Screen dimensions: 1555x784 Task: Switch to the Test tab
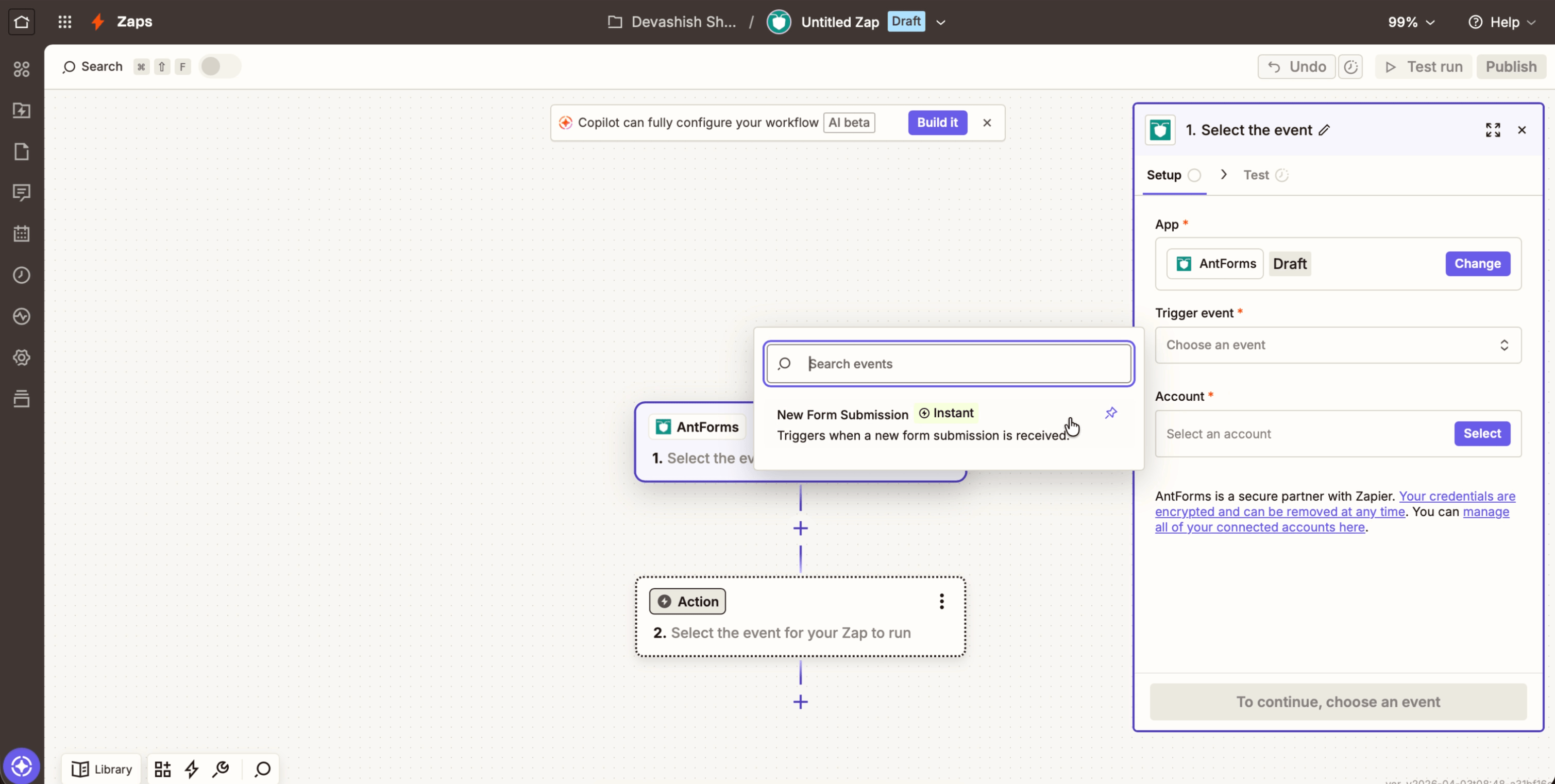click(x=1256, y=175)
